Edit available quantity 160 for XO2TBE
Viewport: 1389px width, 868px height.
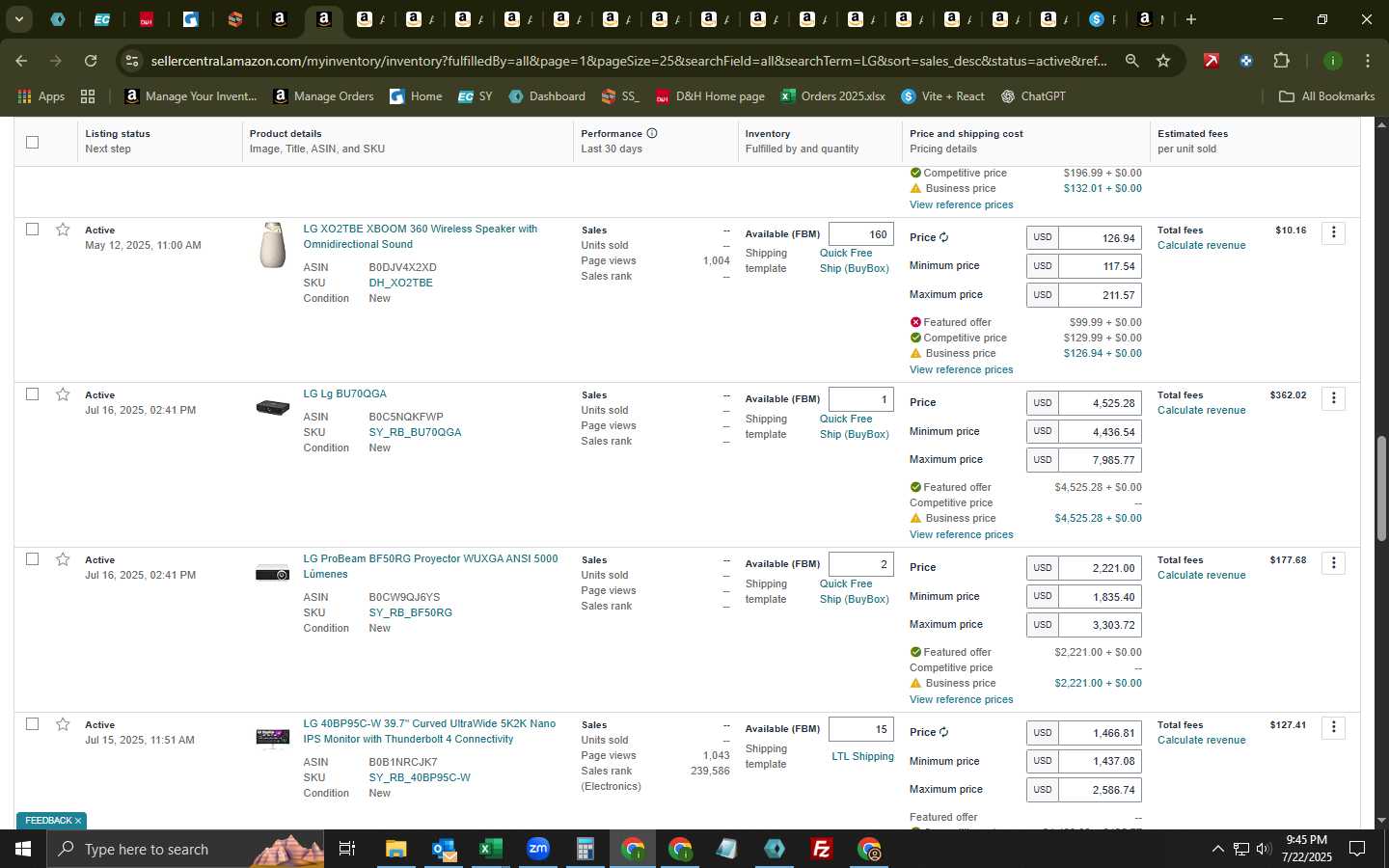(860, 234)
